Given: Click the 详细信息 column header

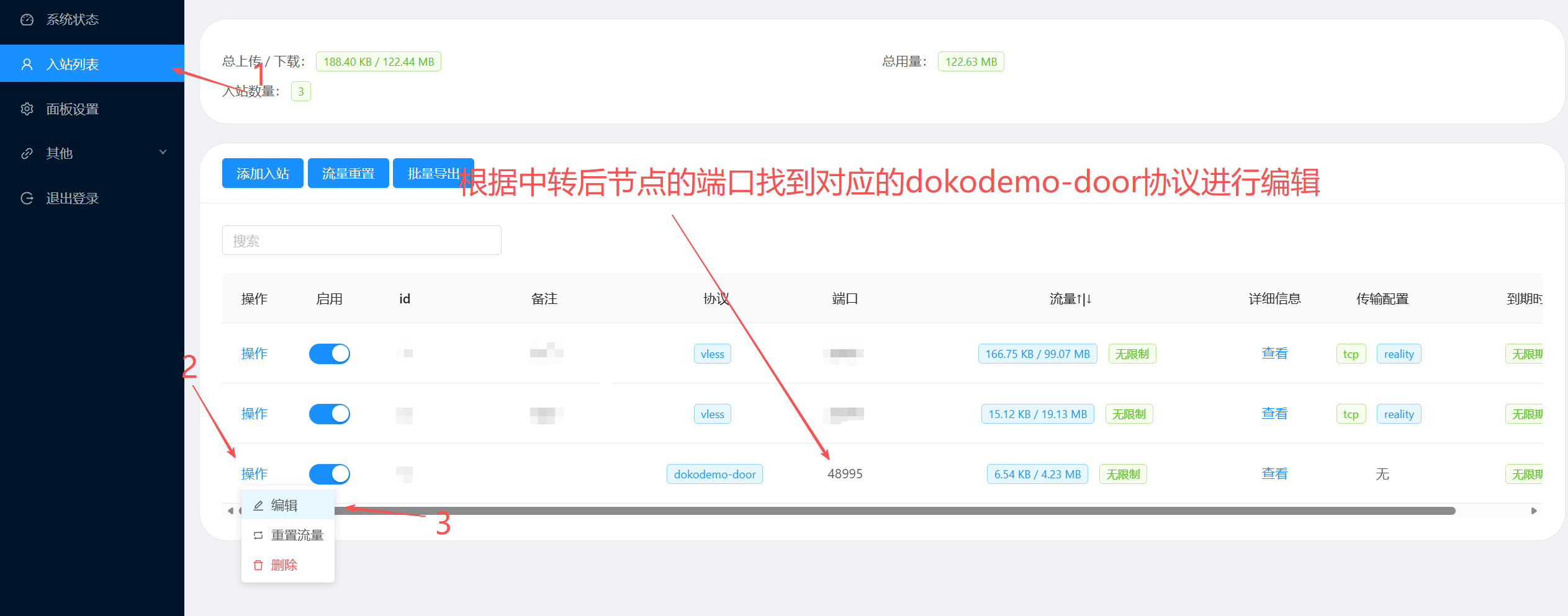Looking at the screenshot, I should point(1275,299).
